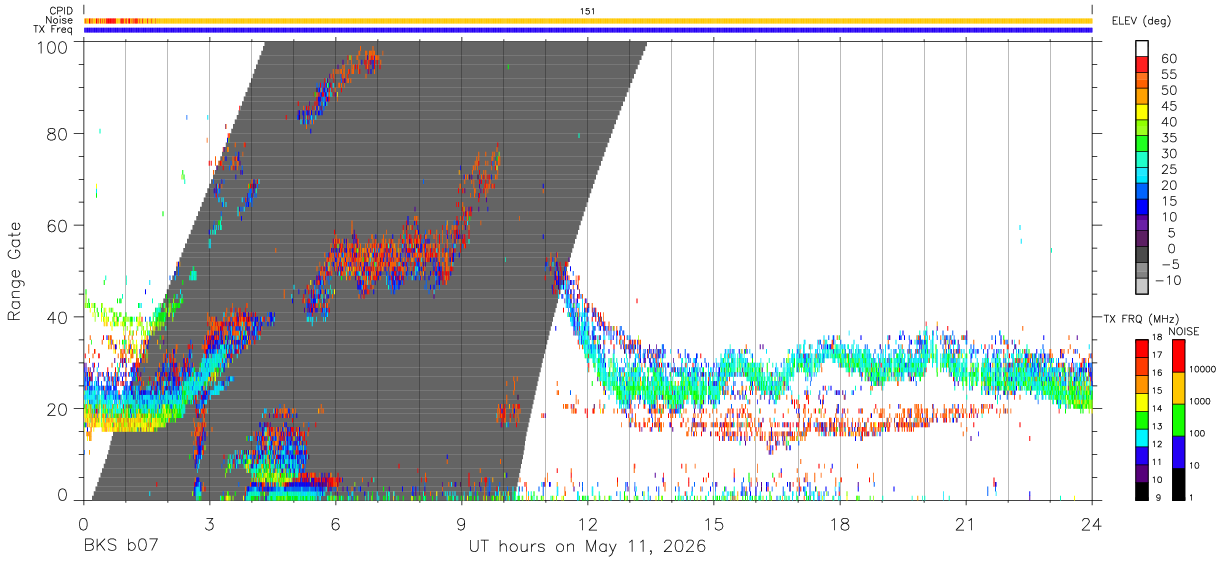1228x567 pixels.
Task: Click NOISE legend label 10000
Action: pyautogui.click(x=1201, y=369)
